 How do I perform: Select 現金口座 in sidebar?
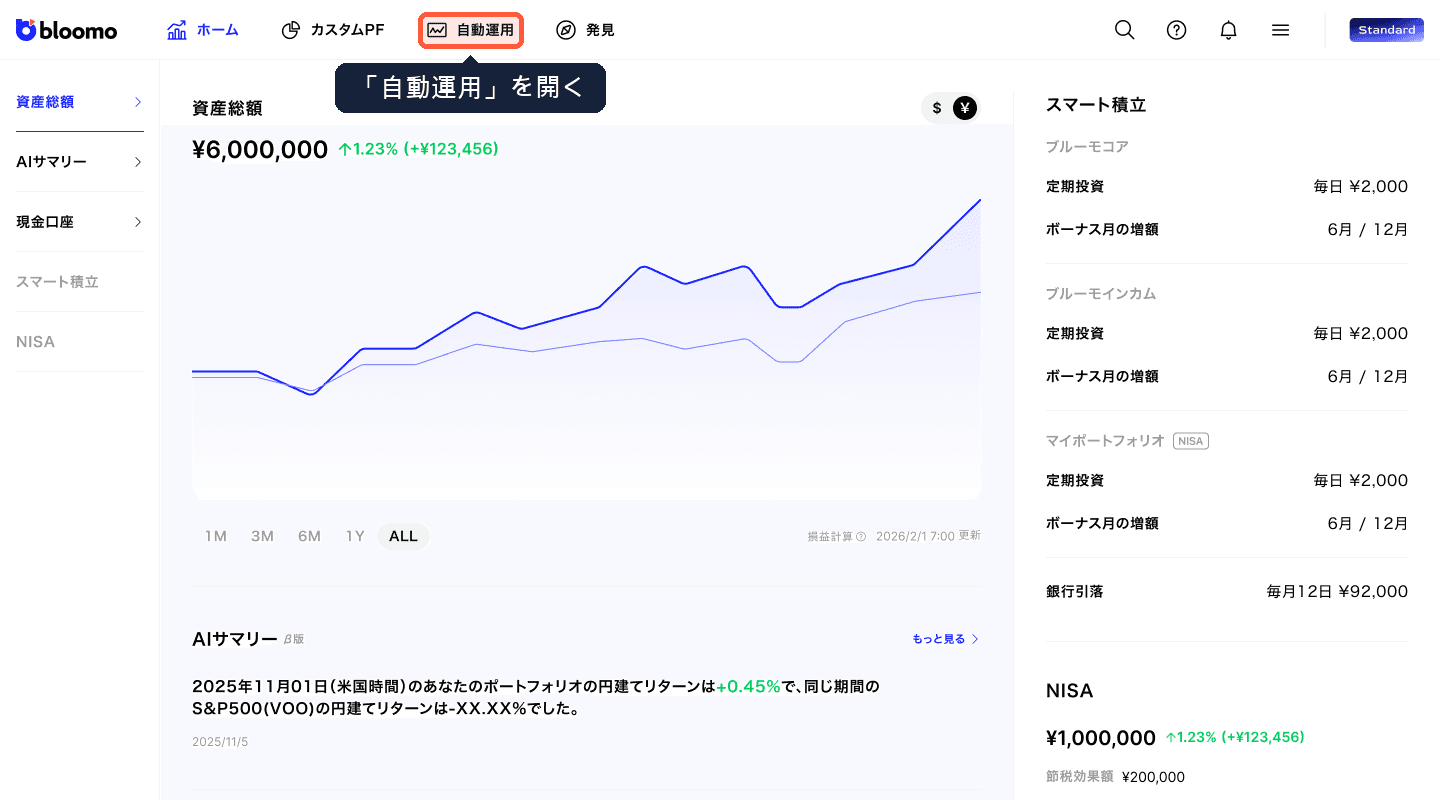tap(80, 222)
